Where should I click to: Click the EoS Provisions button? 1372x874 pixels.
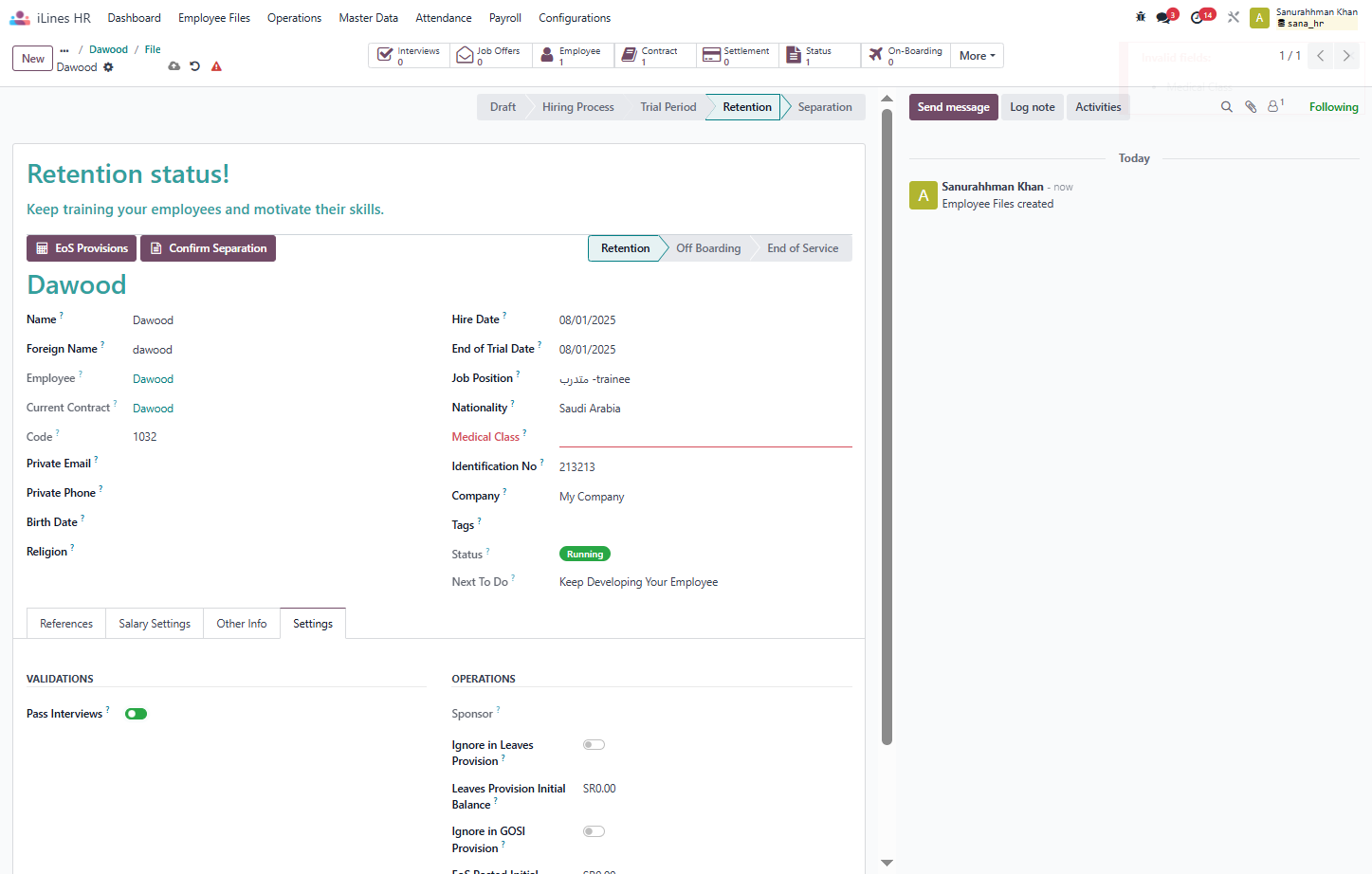[x=82, y=248]
